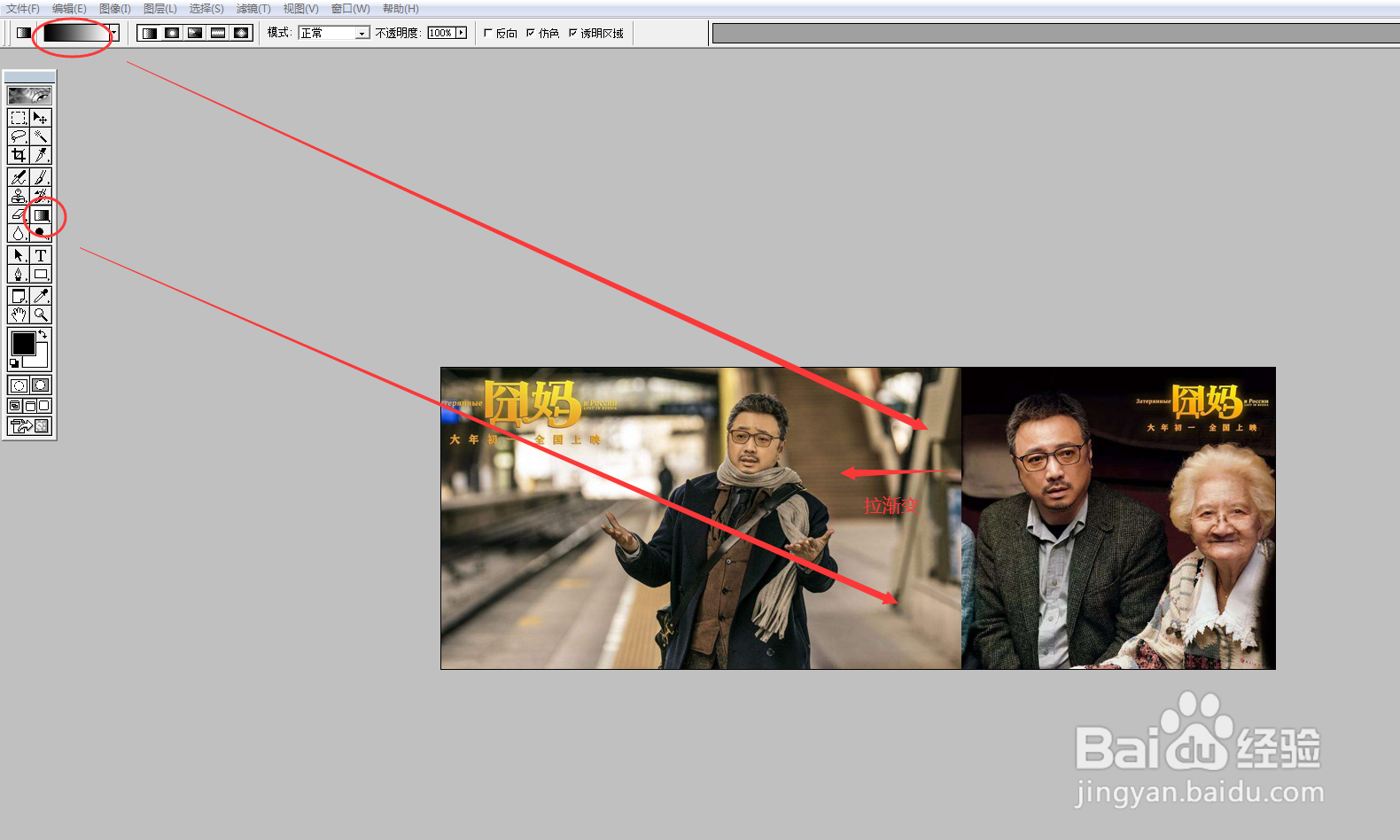This screenshot has width=1400, height=840.
Task: Select the Blur (water drop) tool
Action: [x=19, y=233]
